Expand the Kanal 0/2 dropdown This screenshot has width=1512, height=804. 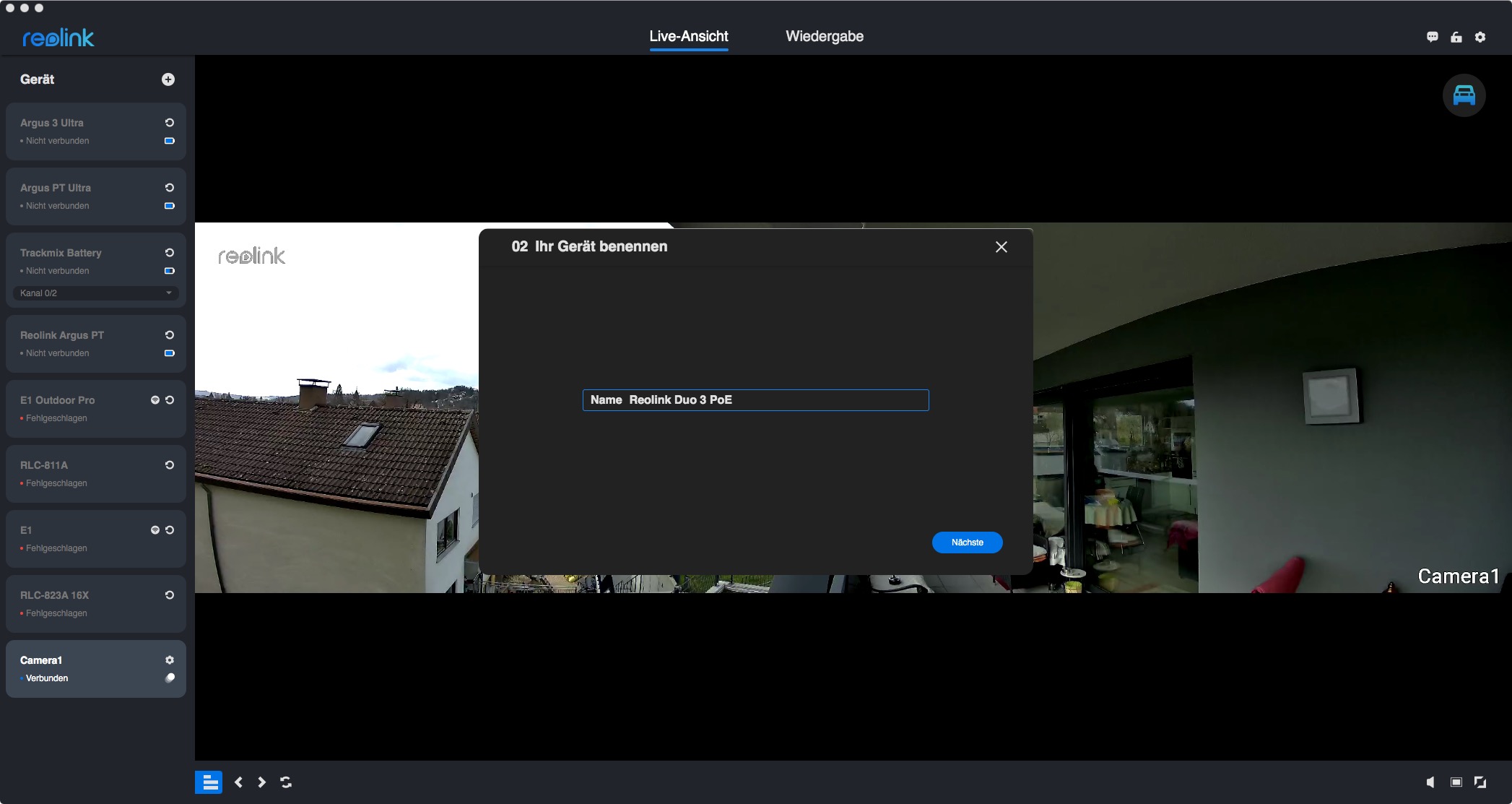click(95, 293)
